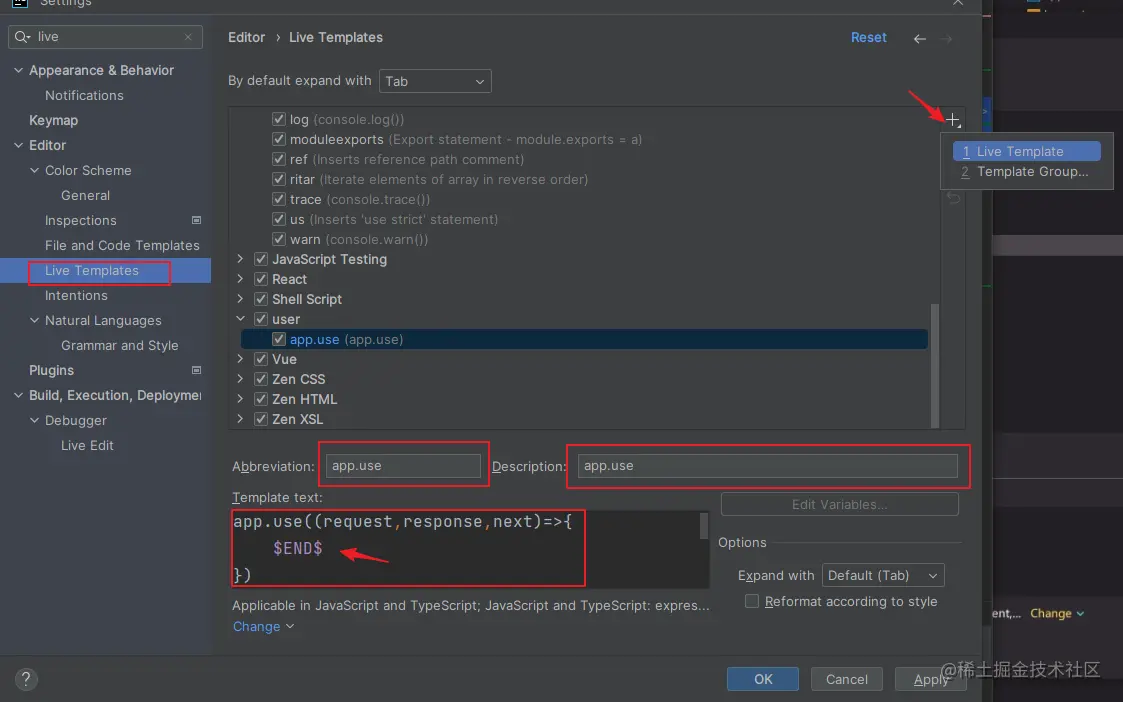Click the settings search field containing live
This screenshot has width=1123, height=702.
coord(105,37)
